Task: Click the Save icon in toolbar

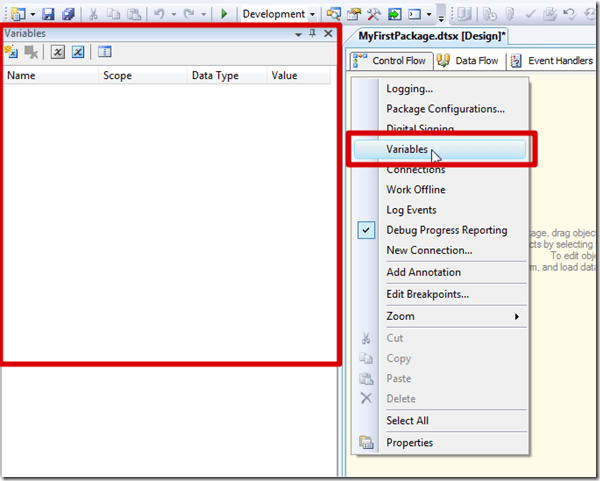Action: [x=47, y=14]
